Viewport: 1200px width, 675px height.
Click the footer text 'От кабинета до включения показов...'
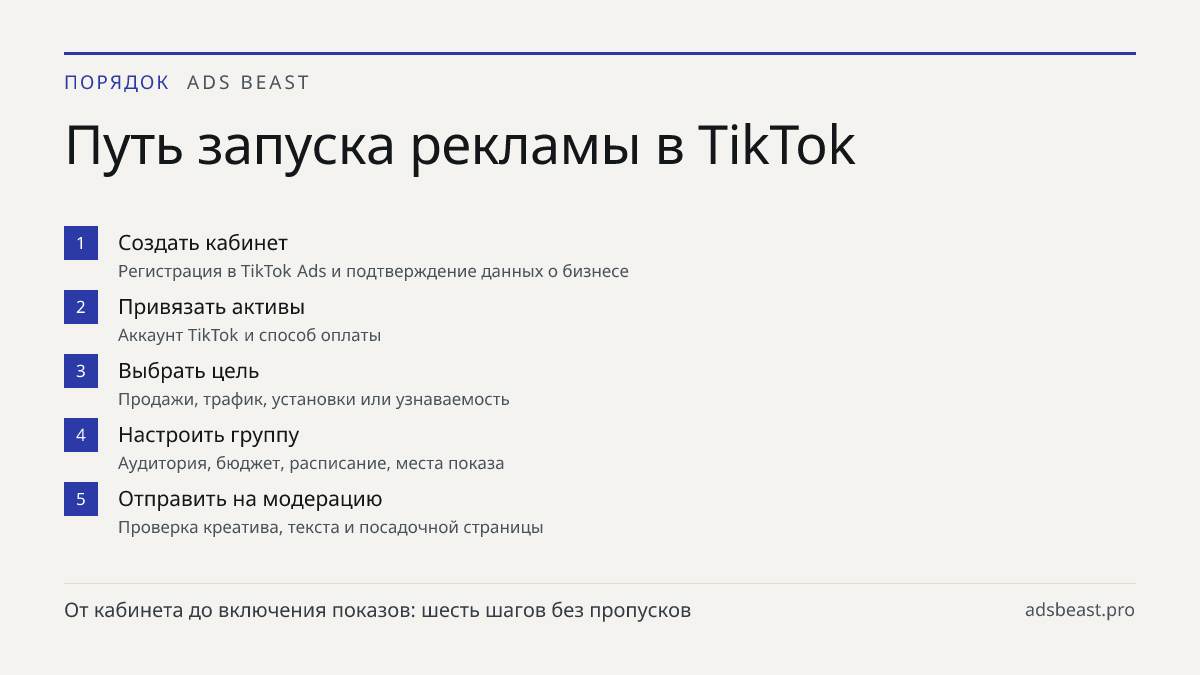(x=378, y=610)
